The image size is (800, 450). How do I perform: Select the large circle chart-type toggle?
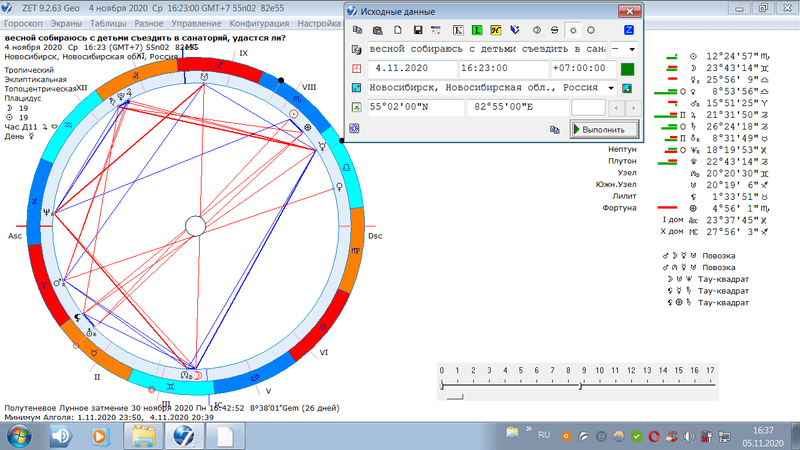tap(590, 30)
